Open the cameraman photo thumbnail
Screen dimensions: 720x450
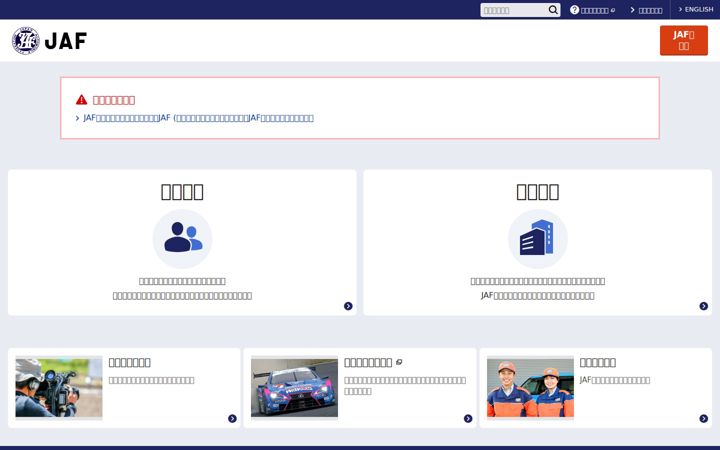click(59, 388)
